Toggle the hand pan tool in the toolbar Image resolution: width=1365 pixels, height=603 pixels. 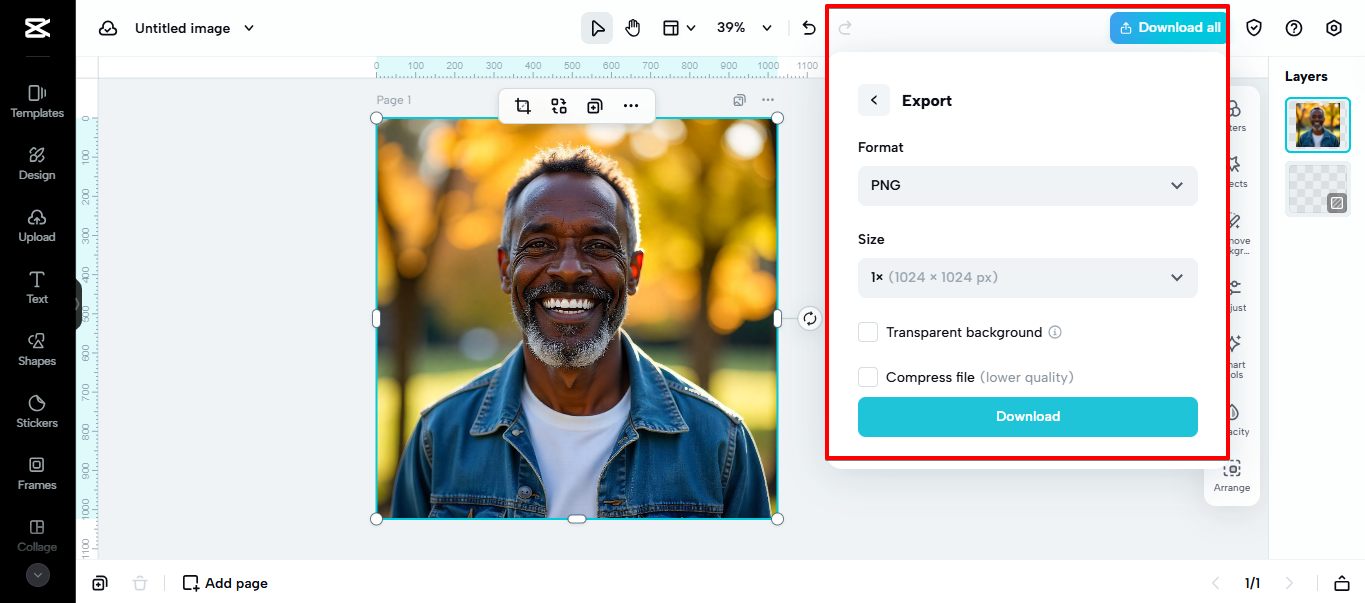point(633,28)
